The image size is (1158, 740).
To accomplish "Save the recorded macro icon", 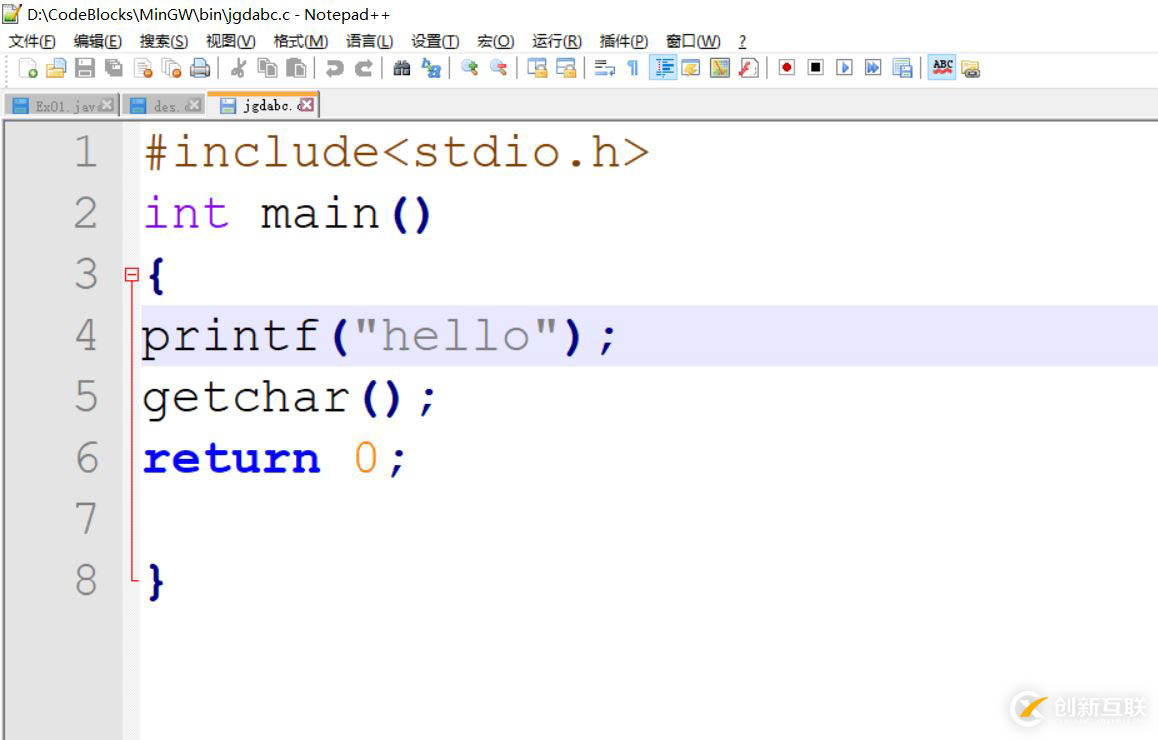I will [x=902, y=68].
